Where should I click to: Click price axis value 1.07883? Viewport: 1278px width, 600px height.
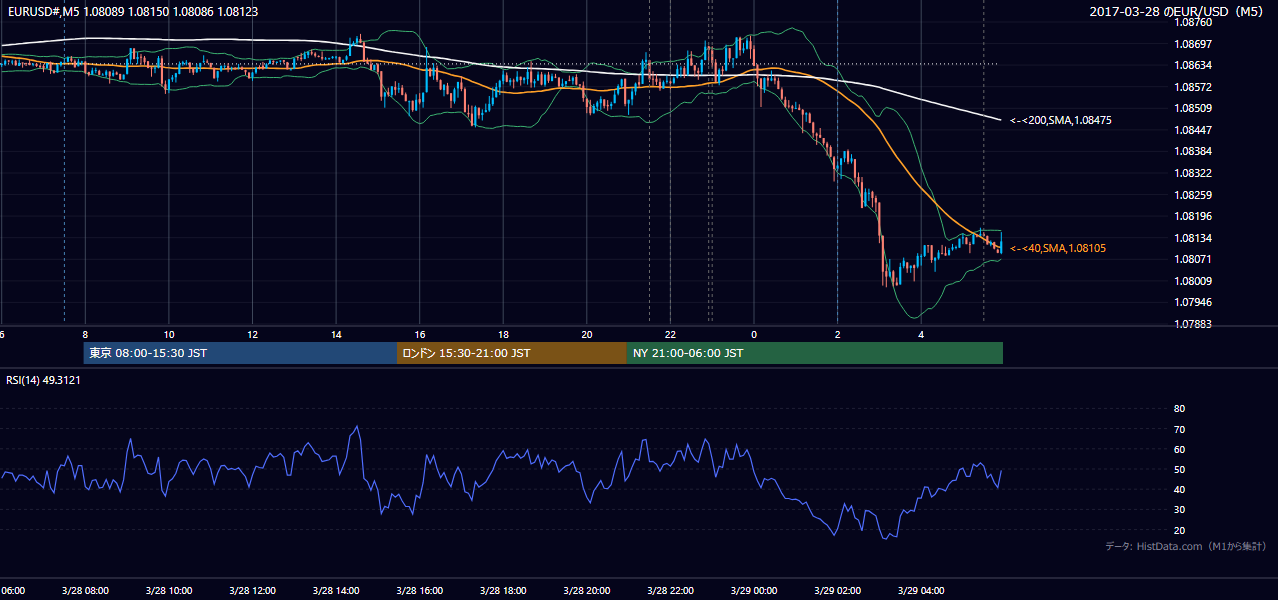1192,324
